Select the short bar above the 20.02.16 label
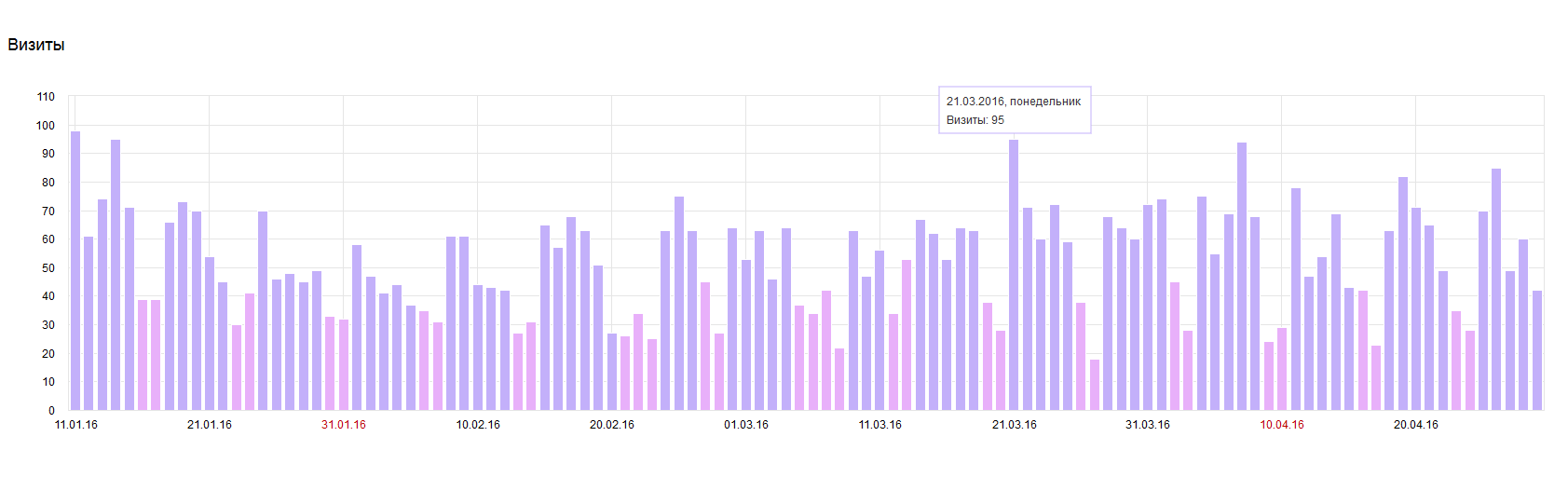Viewport: 1568px width, 491px height. [611, 372]
